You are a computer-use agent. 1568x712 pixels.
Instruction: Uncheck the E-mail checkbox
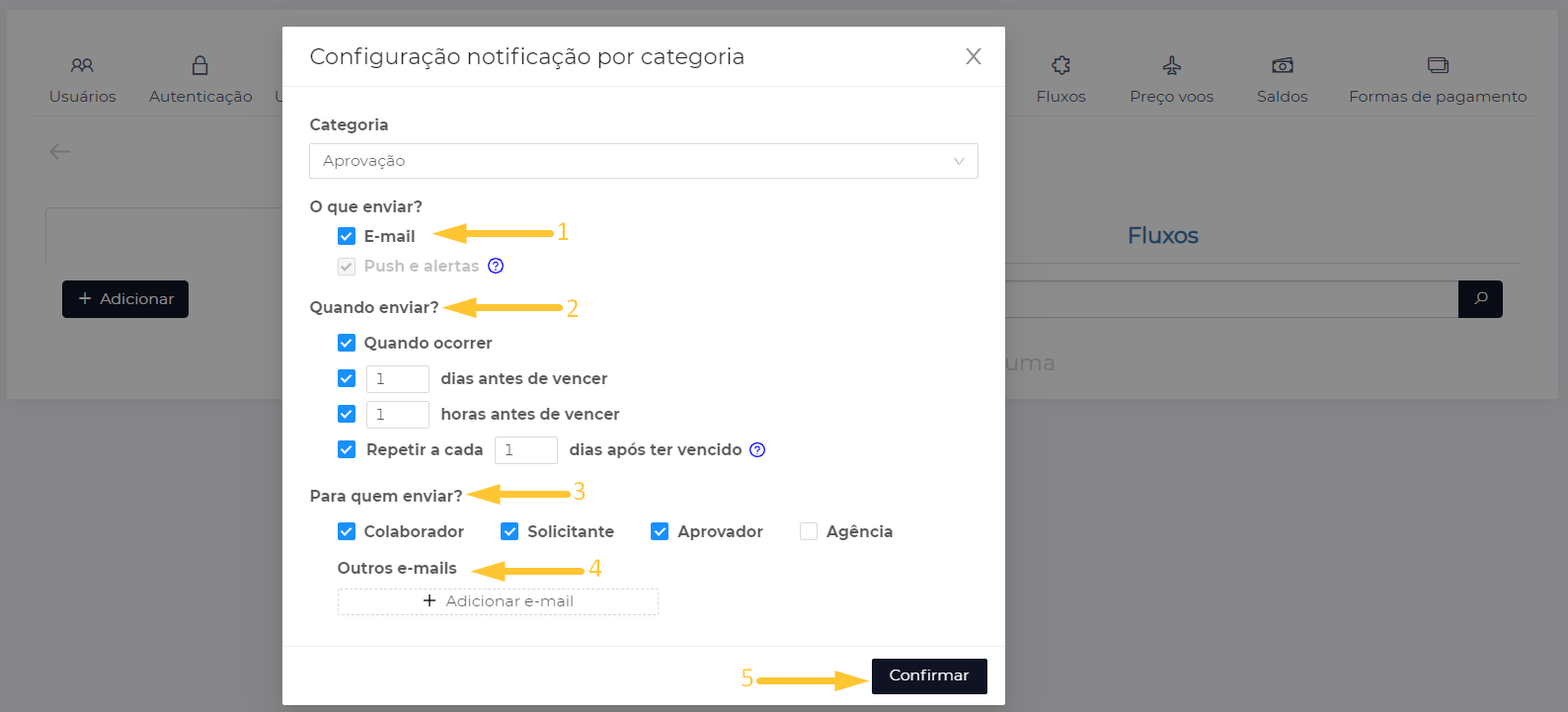pyautogui.click(x=347, y=236)
